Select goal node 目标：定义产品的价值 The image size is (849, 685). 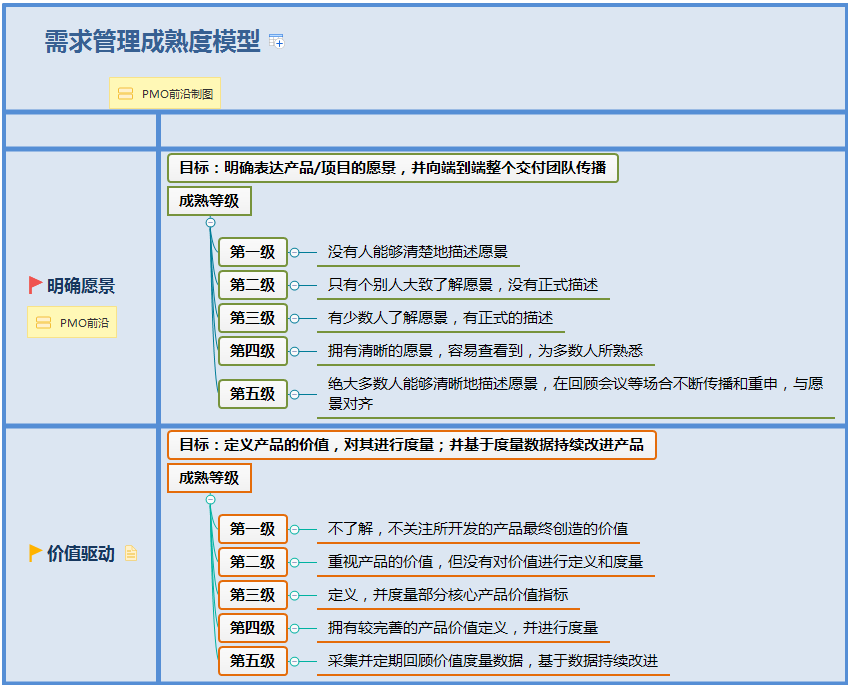[412, 445]
